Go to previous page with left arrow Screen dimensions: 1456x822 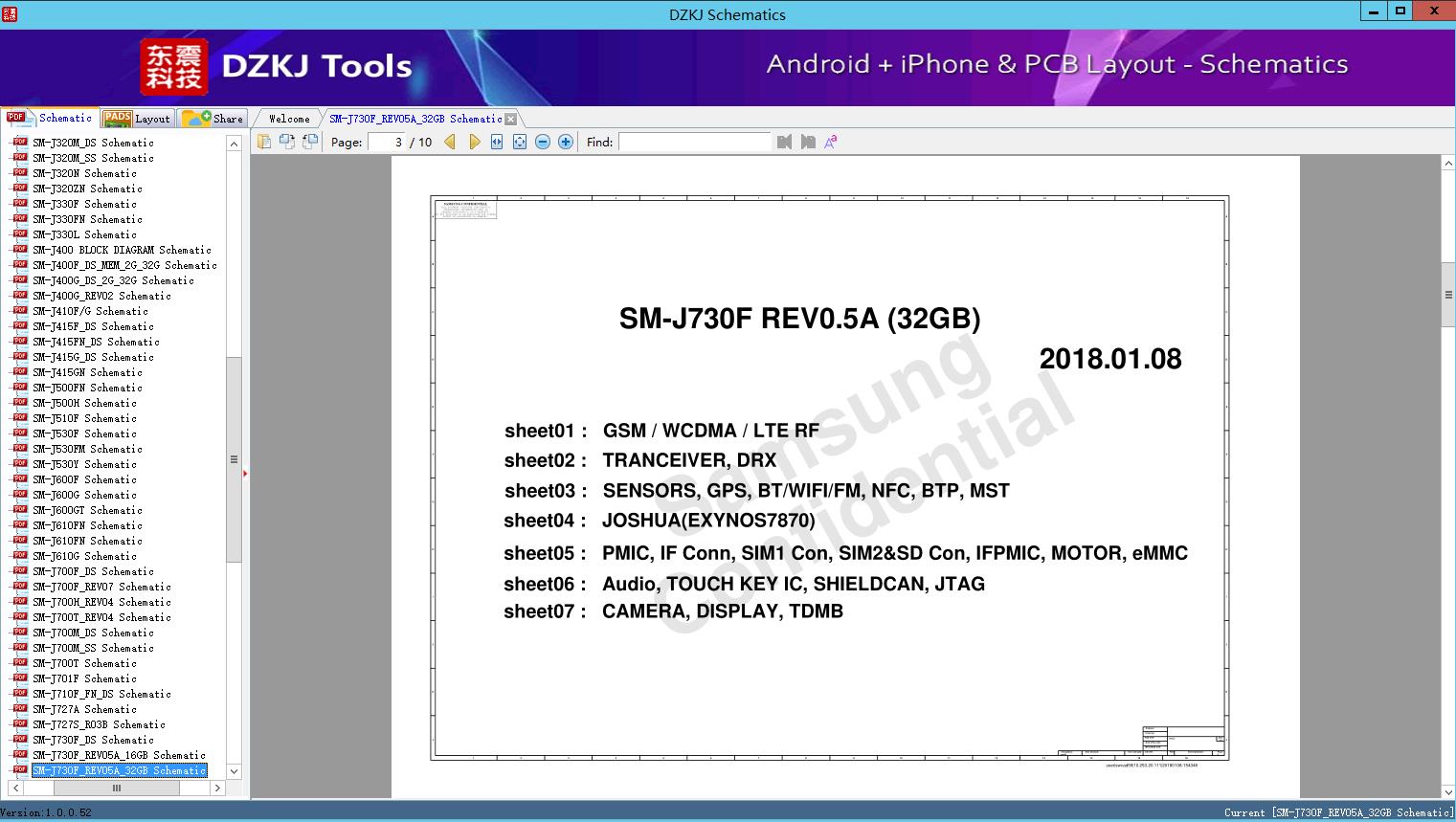click(x=450, y=142)
